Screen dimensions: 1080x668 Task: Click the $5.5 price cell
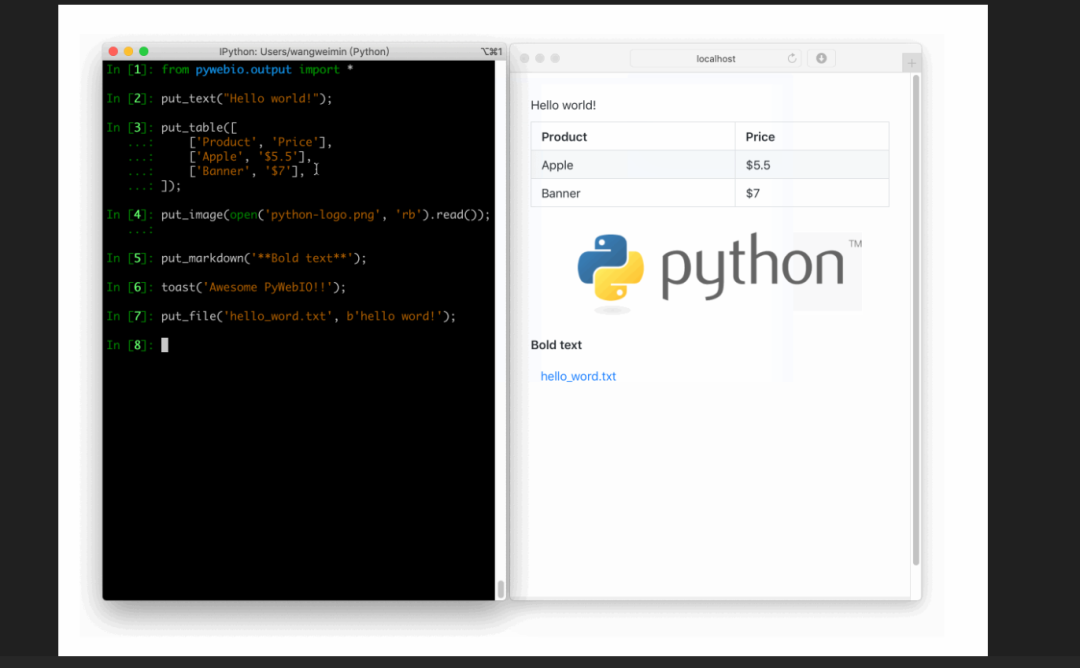click(x=758, y=165)
